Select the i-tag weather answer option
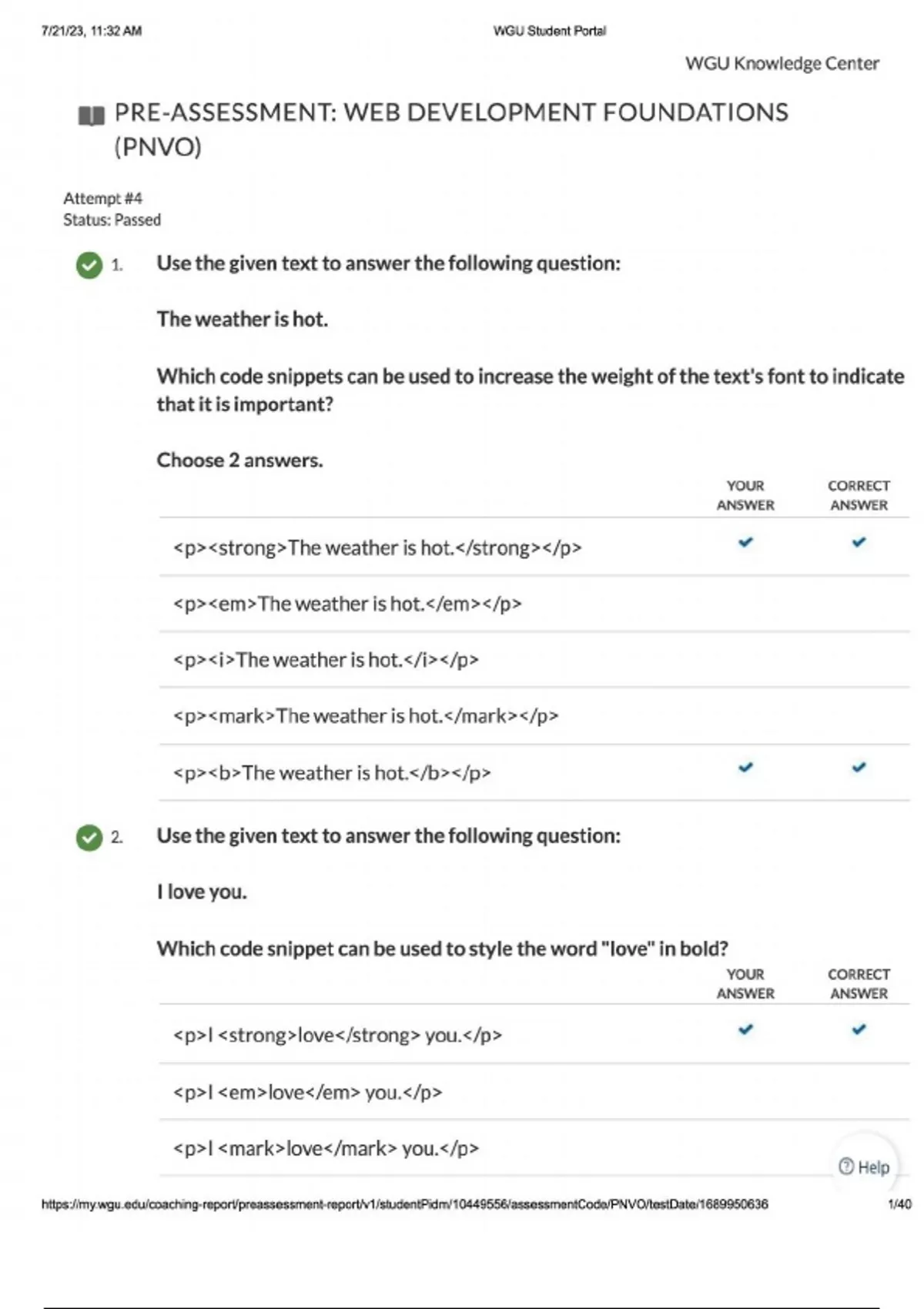924x1309 pixels. pos(326,661)
